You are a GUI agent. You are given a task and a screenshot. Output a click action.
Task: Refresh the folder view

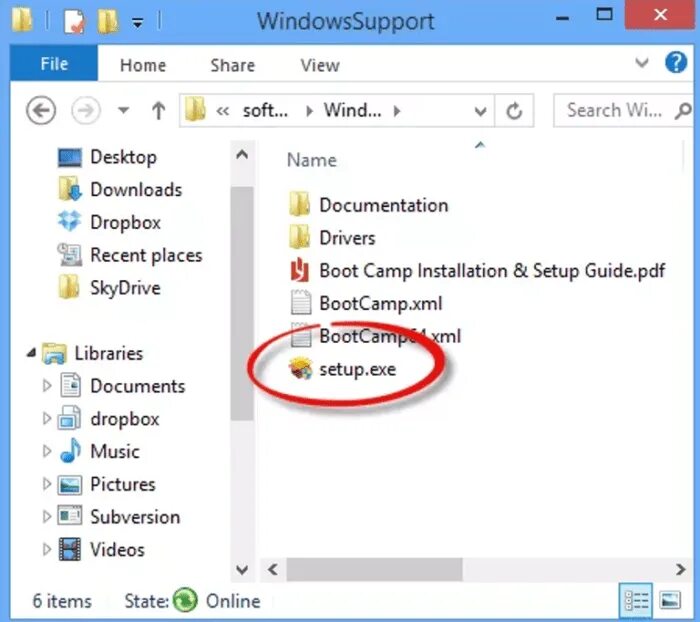pos(514,111)
